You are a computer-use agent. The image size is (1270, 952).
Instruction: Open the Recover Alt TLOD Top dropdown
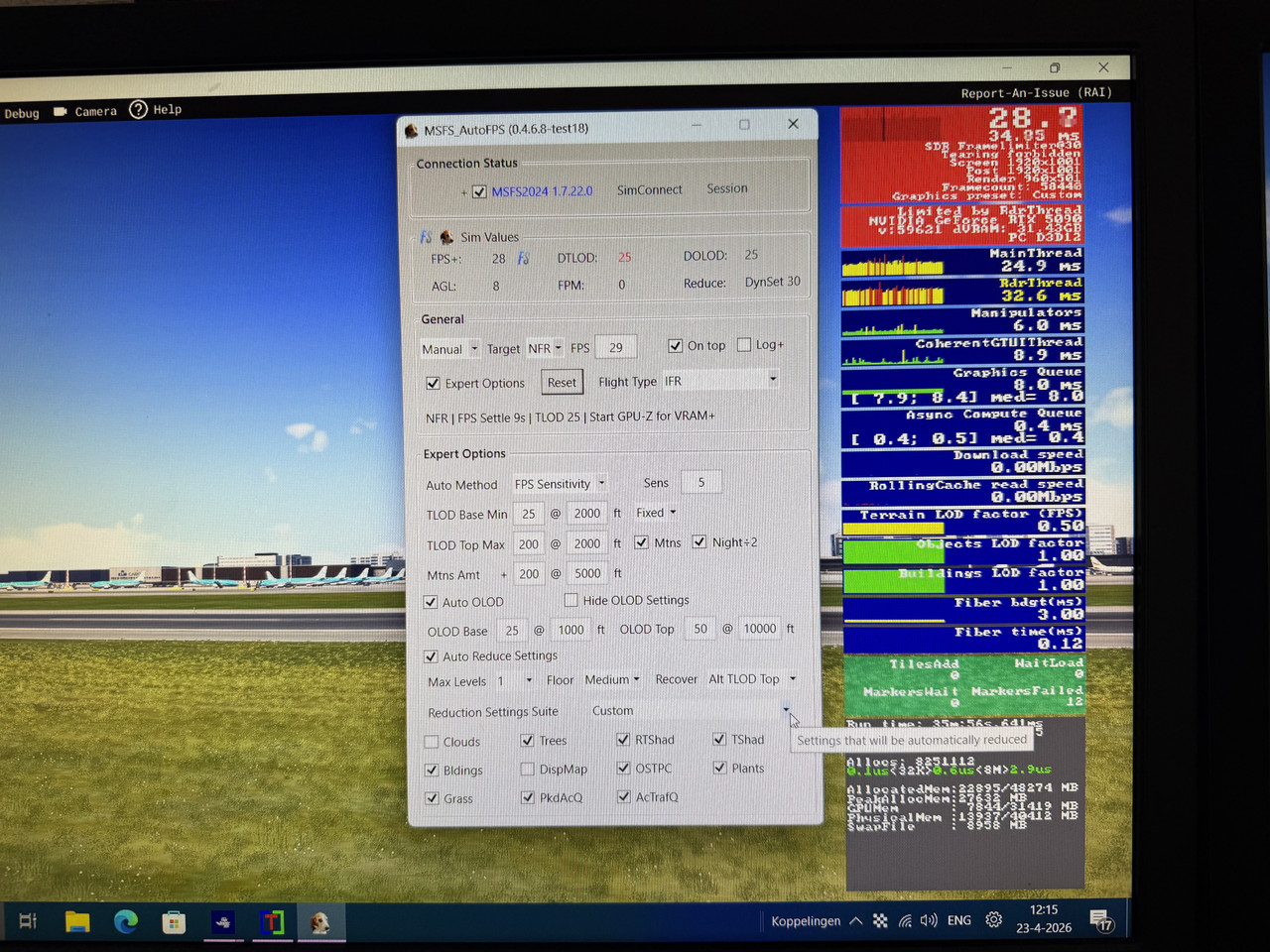(752, 679)
